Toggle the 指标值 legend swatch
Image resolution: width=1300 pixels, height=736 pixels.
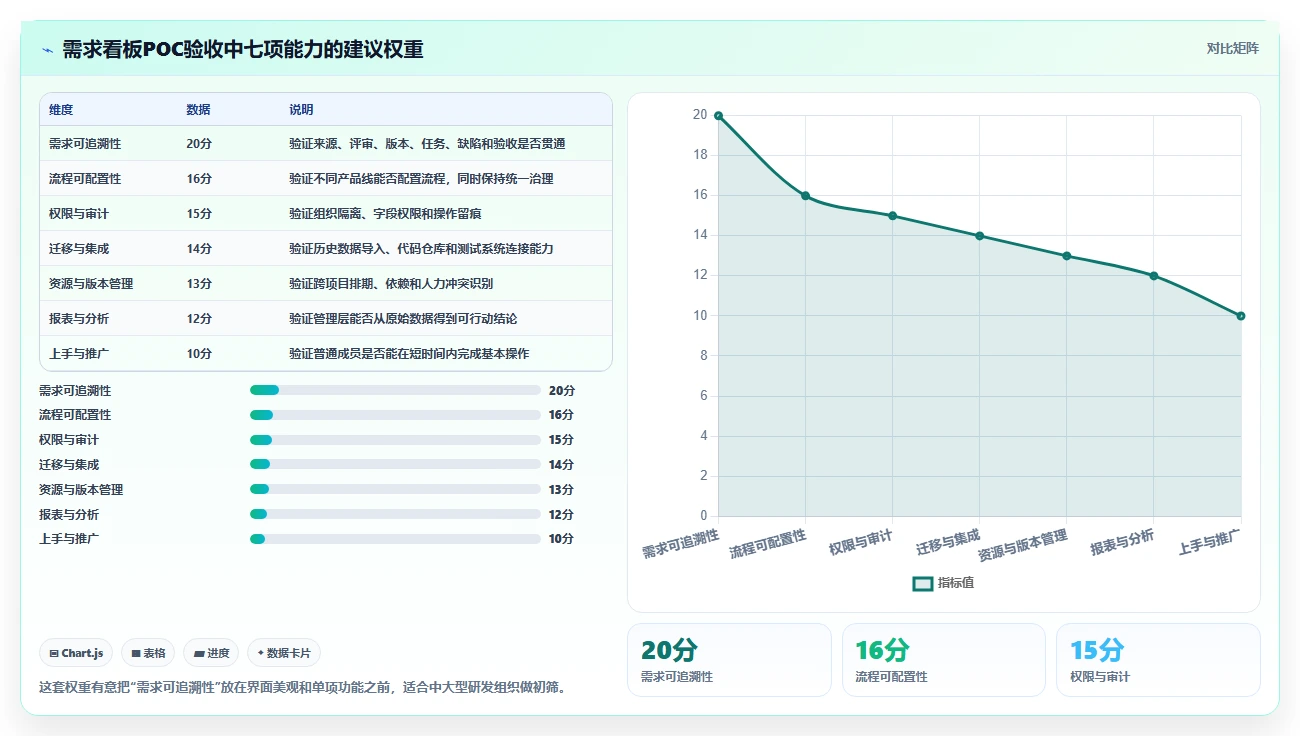(923, 583)
